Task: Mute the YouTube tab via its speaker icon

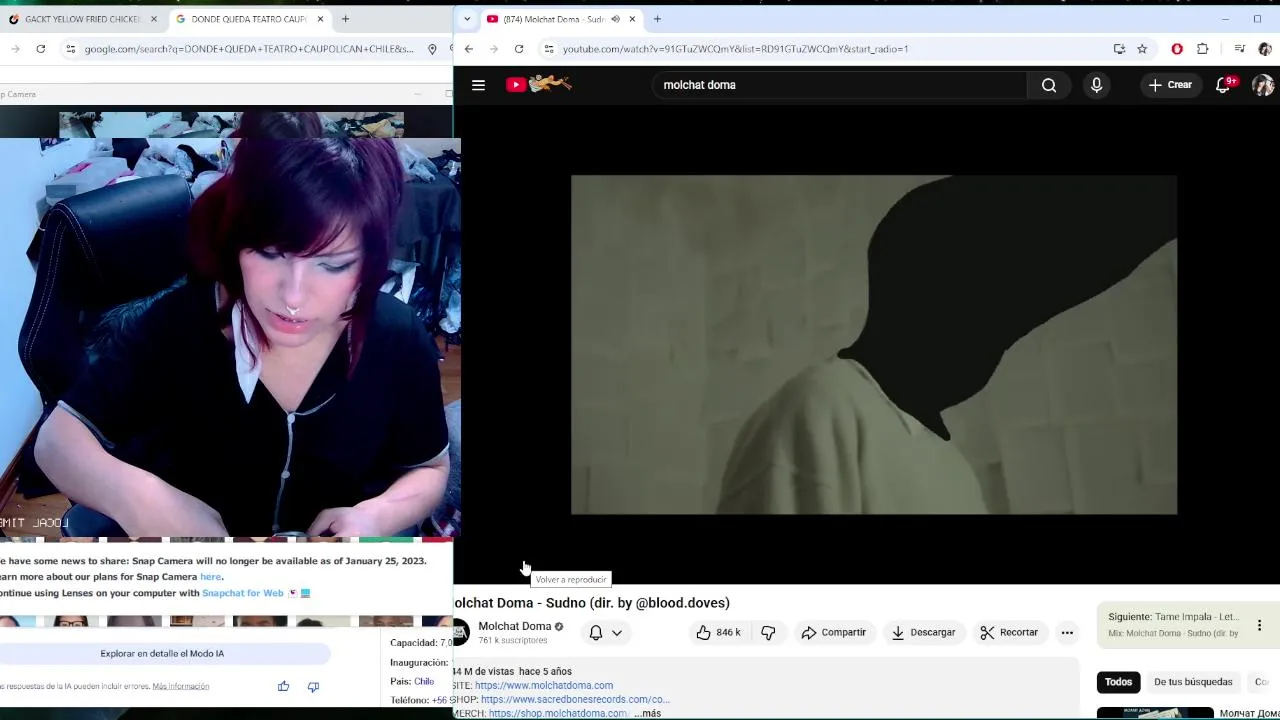Action: coord(615,19)
